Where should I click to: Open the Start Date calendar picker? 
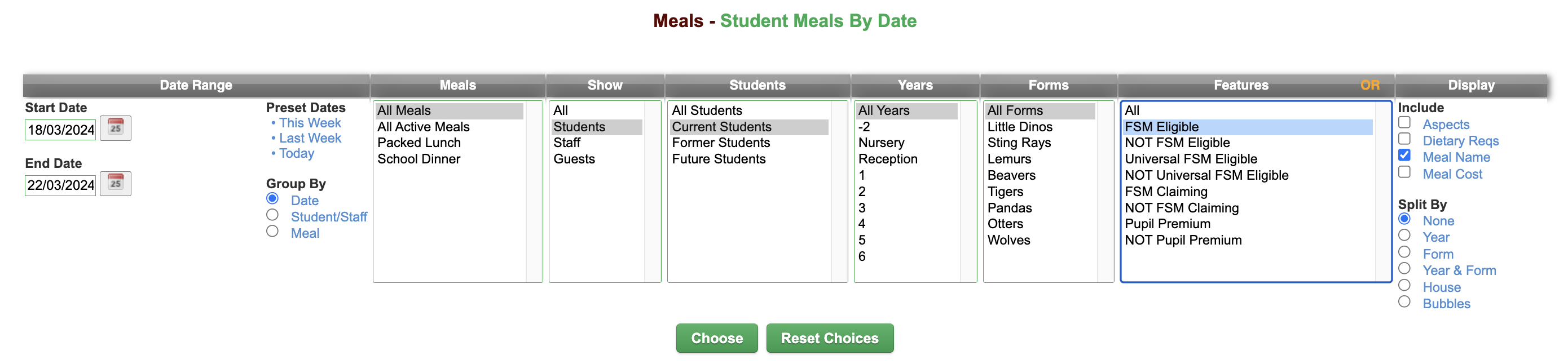point(115,128)
